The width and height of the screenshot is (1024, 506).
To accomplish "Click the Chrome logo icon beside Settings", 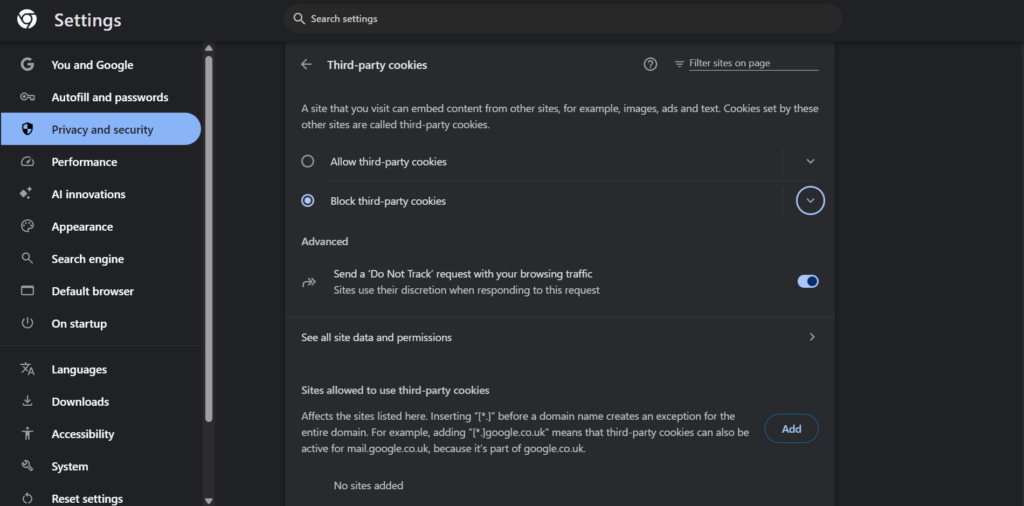I will (27, 20).
